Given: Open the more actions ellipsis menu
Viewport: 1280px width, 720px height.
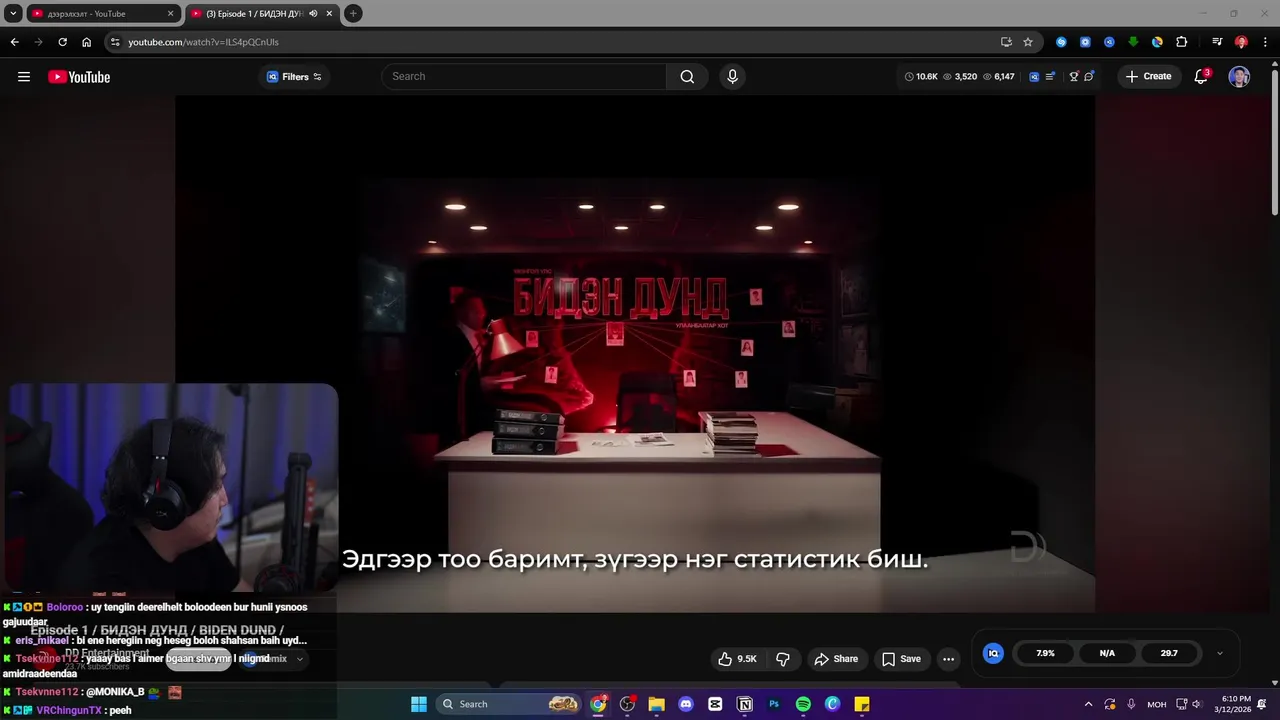Looking at the screenshot, I should (948, 659).
